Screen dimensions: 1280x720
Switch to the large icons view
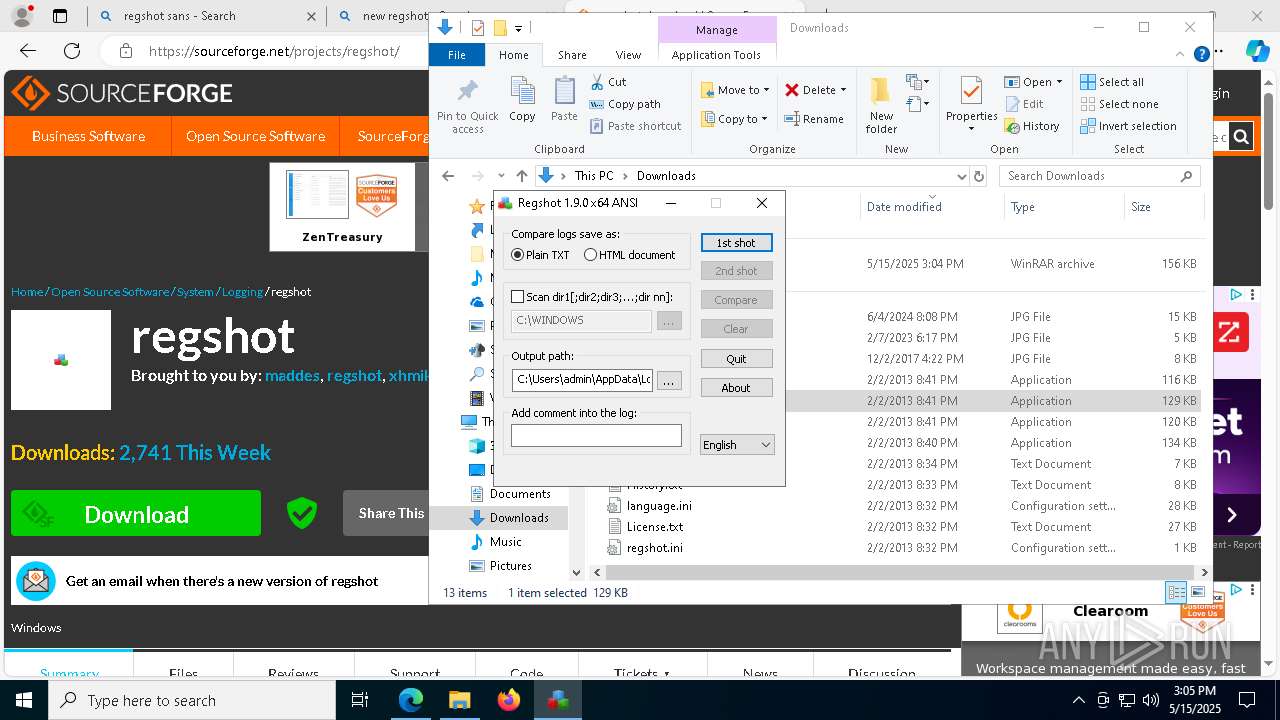(1198, 592)
